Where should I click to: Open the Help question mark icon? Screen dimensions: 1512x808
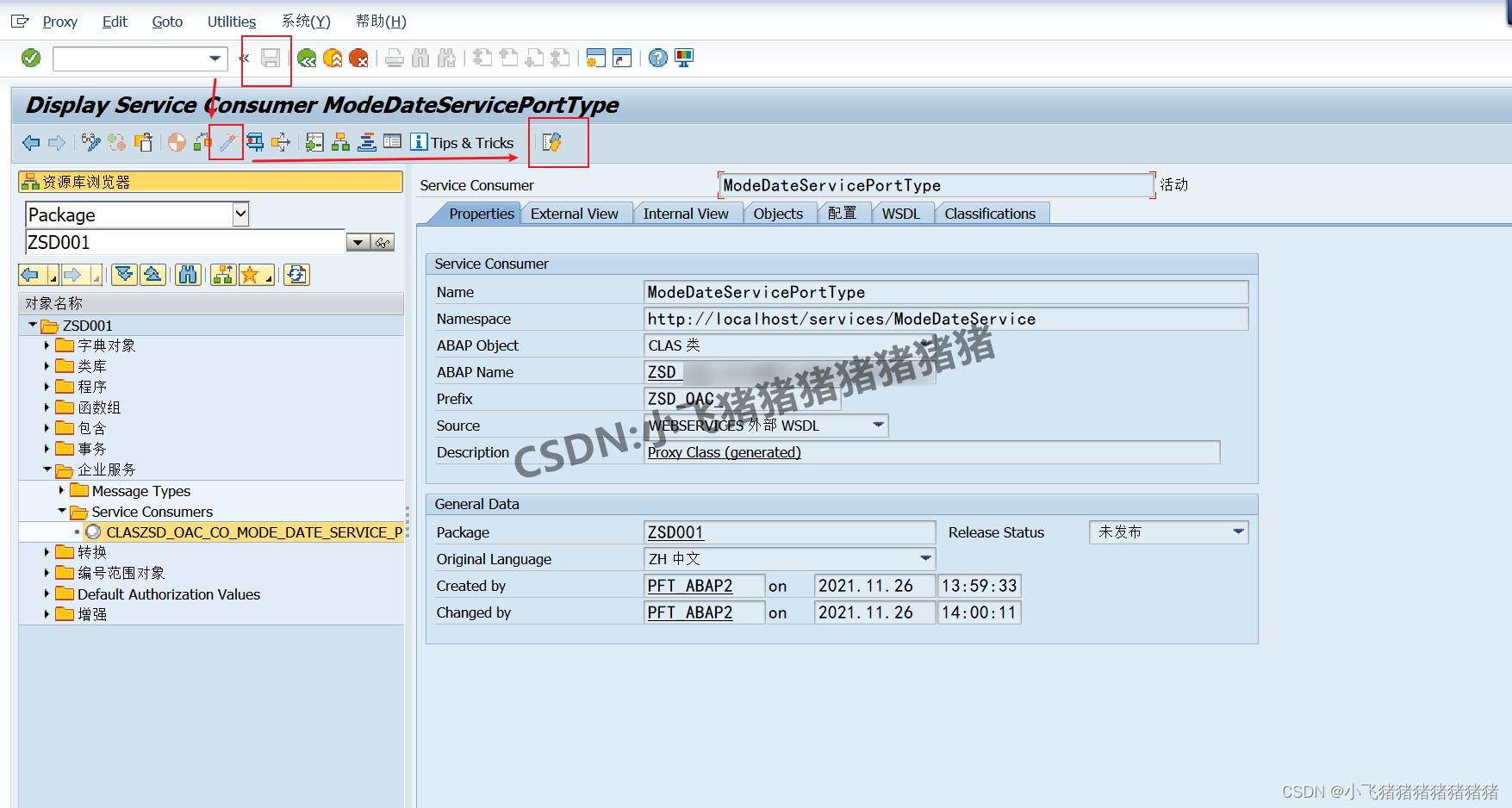658,58
